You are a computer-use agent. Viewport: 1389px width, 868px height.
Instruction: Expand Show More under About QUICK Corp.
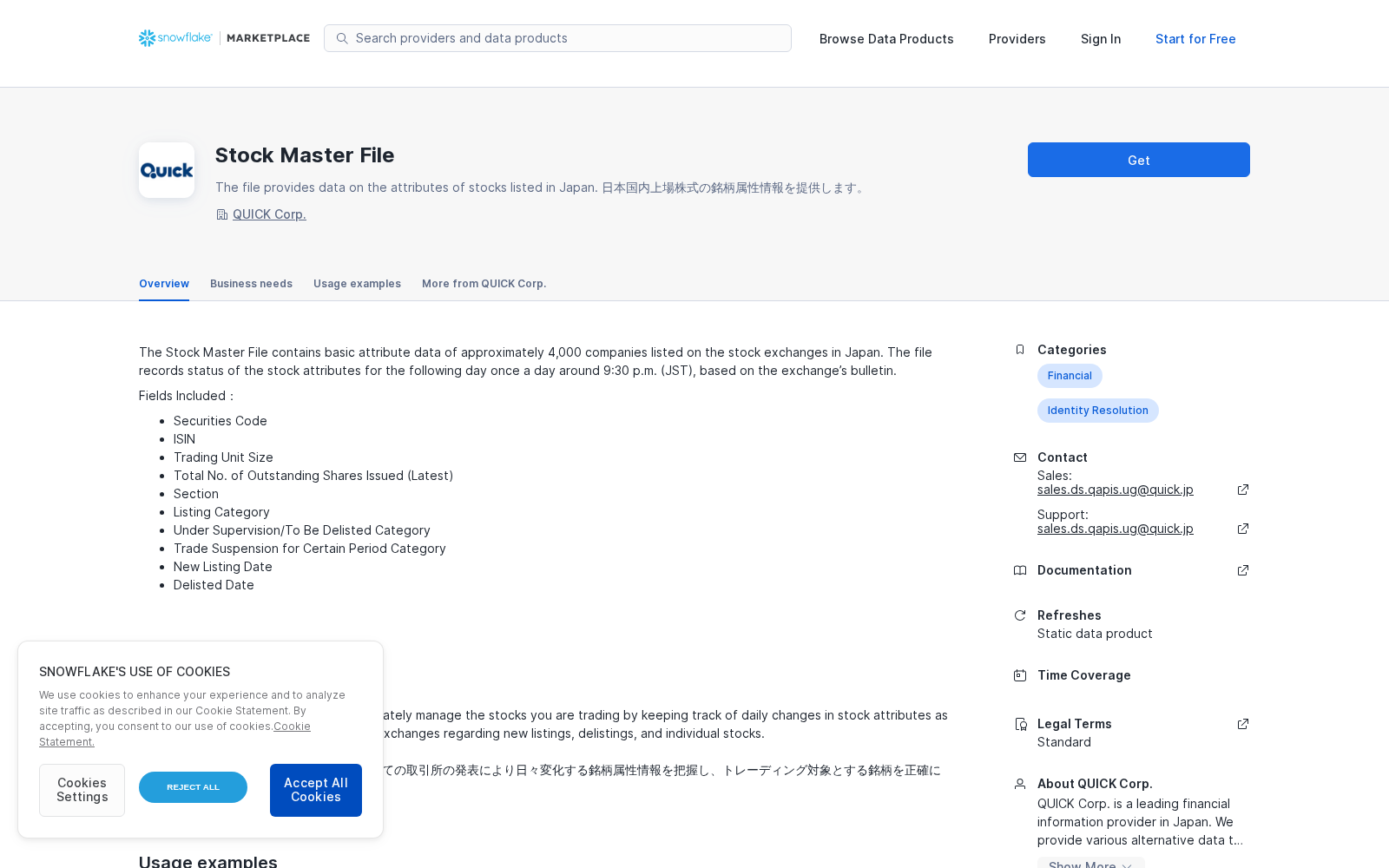click(1090, 864)
